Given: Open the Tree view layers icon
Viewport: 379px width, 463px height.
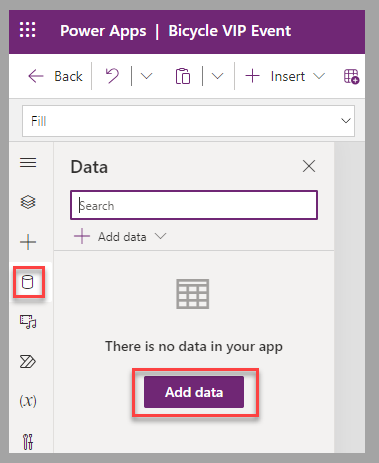Looking at the screenshot, I should point(28,202).
